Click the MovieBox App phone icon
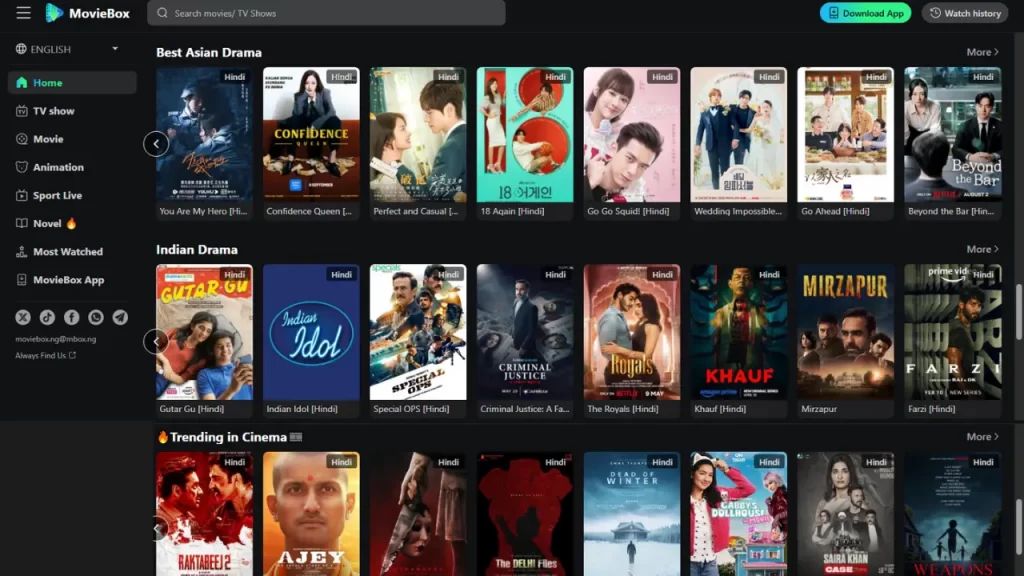The height and width of the screenshot is (576, 1024). (22, 280)
